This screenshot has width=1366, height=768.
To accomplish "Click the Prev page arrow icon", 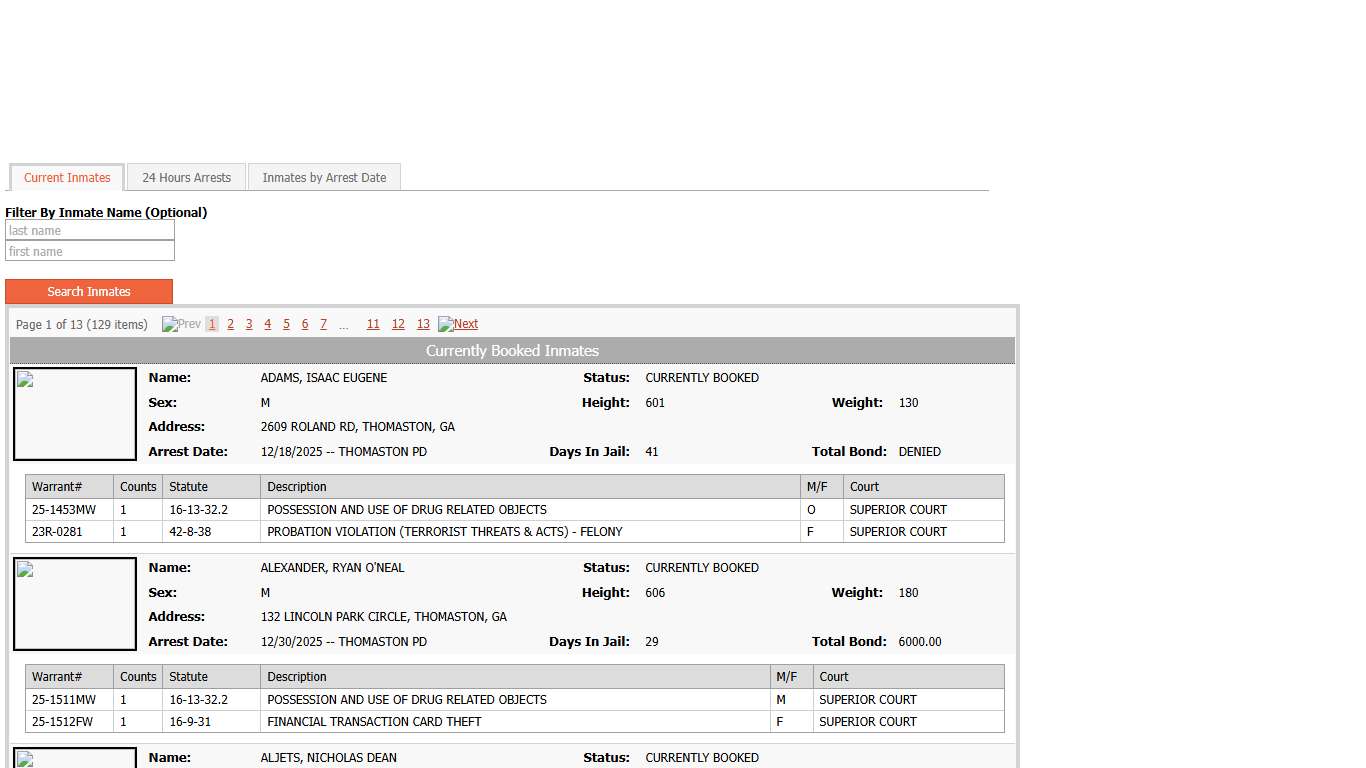I will (169, 324).
